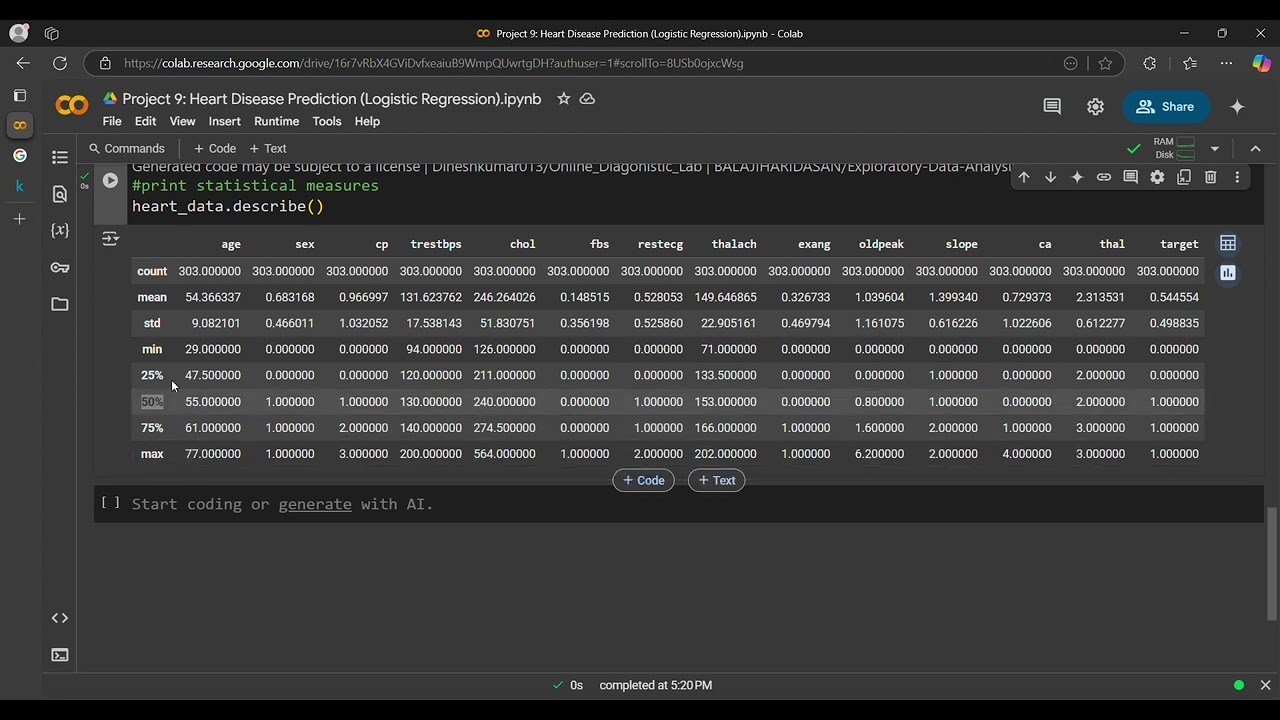1280x720 pixels.
Task: Open the find and replace sidebar panel
Action: click(x=60, y=194)
